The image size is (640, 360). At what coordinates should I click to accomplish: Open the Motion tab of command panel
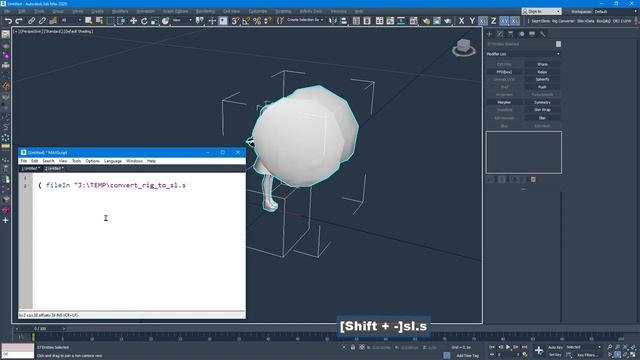(521, 34)
